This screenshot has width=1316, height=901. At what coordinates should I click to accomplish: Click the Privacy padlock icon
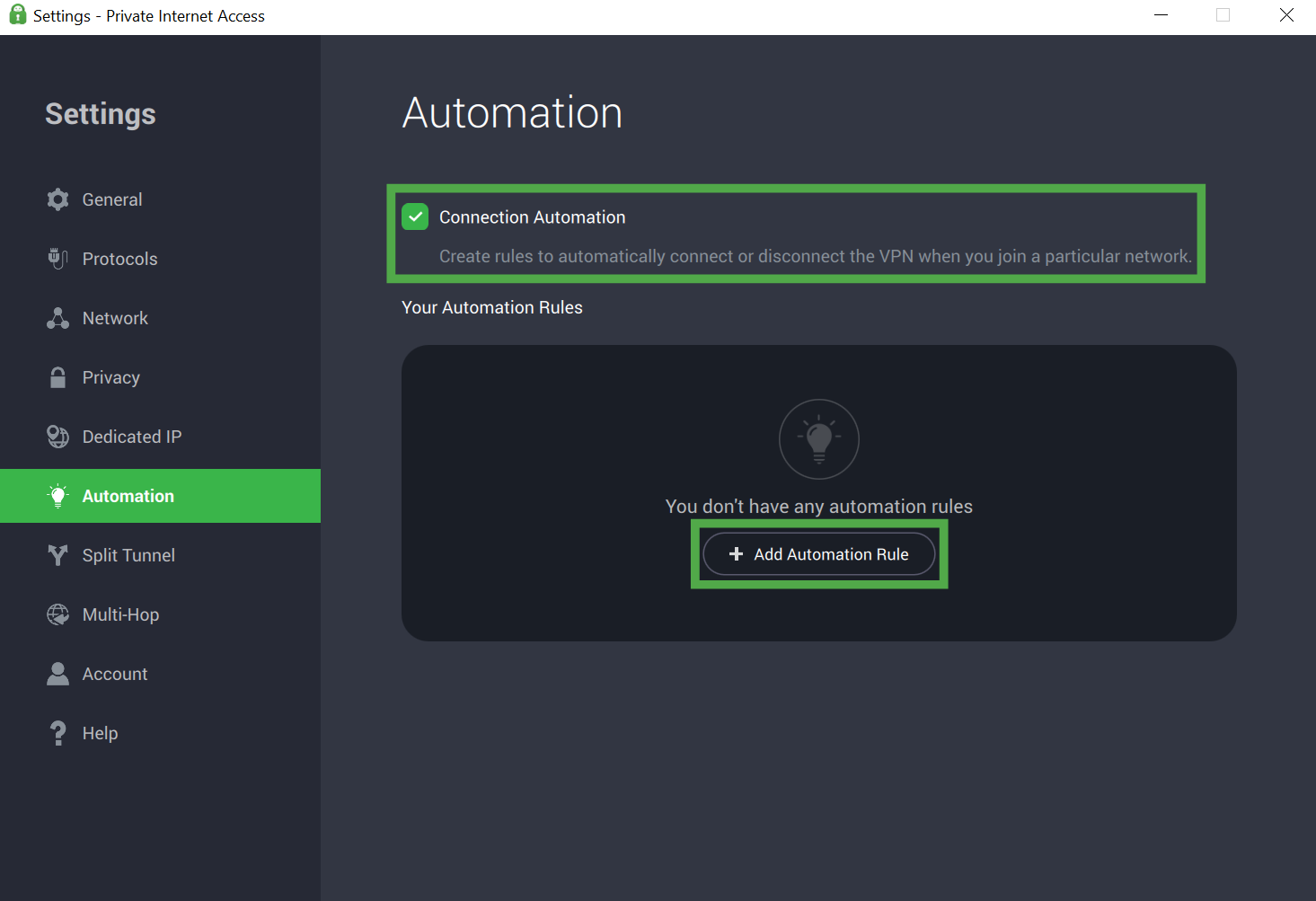click(58, 377)
